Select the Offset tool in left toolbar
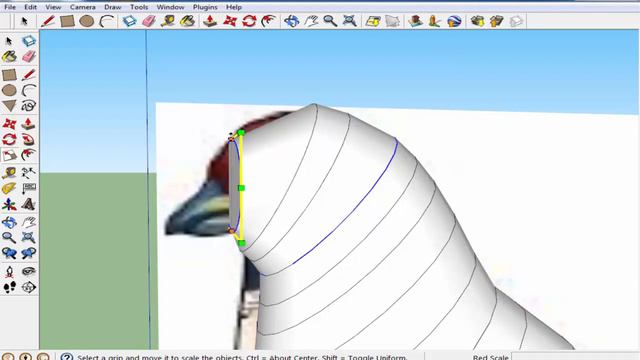 (x=29, y=155)
